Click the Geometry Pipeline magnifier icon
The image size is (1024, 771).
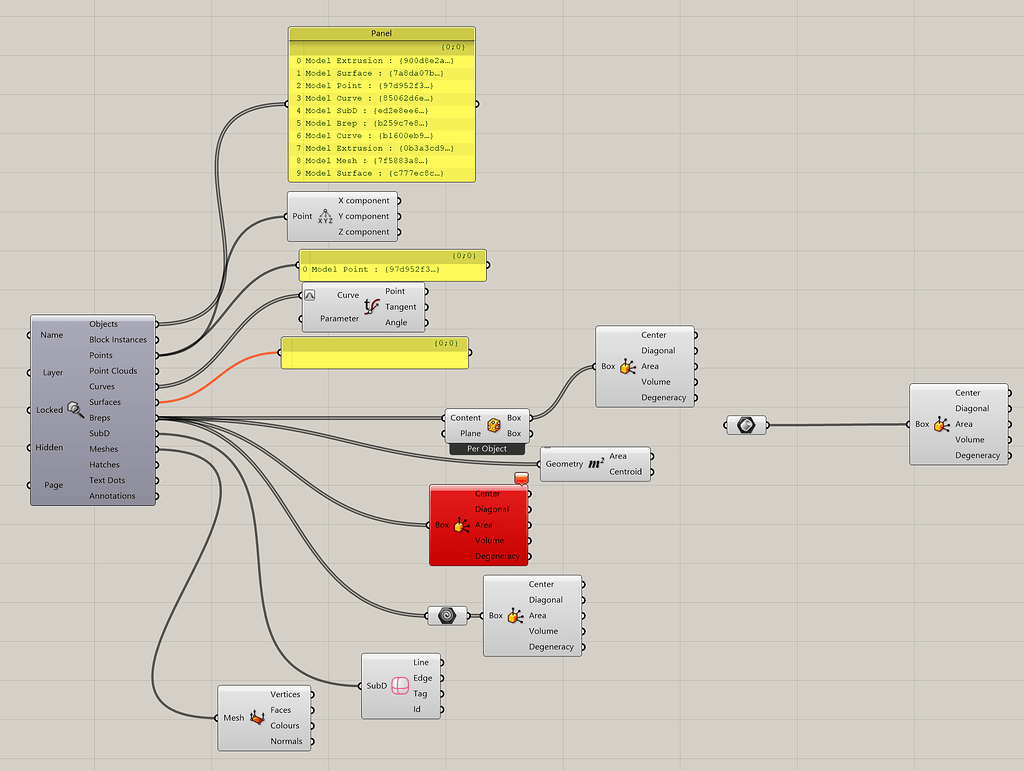pyautogui.click(x=77, y=409)
